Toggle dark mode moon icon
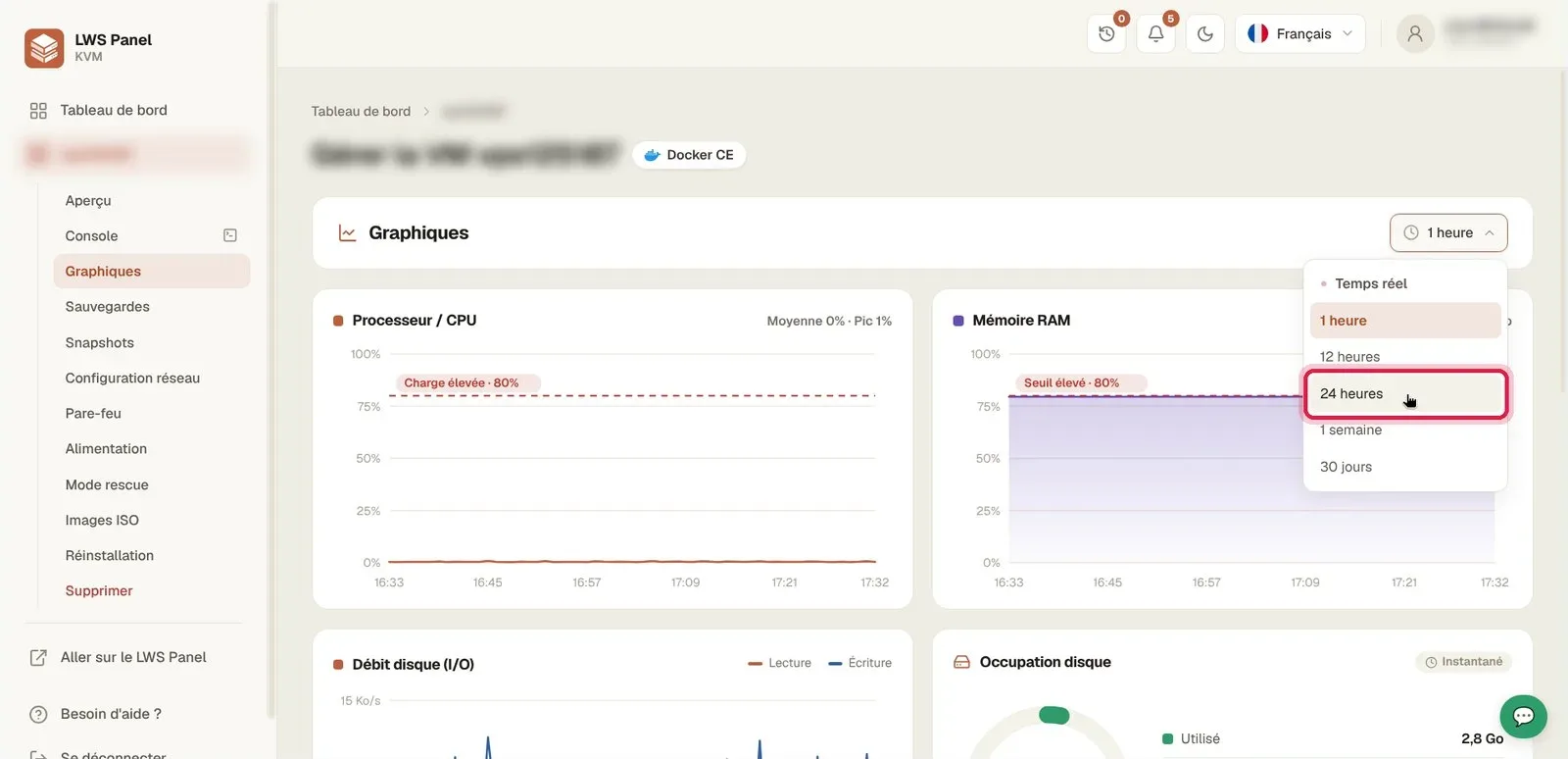 point(1205,34)
